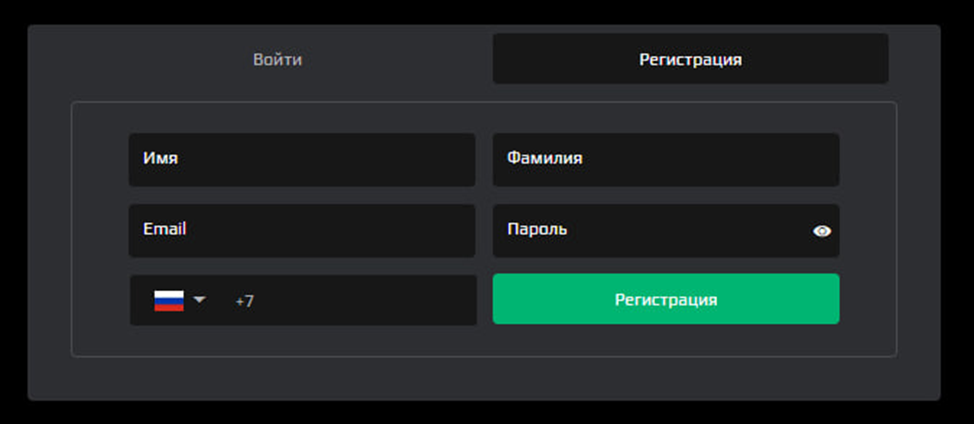This screenshot has height=424, width=974.
Task: Click the Russian flag icon
Action: pos(169,300)
